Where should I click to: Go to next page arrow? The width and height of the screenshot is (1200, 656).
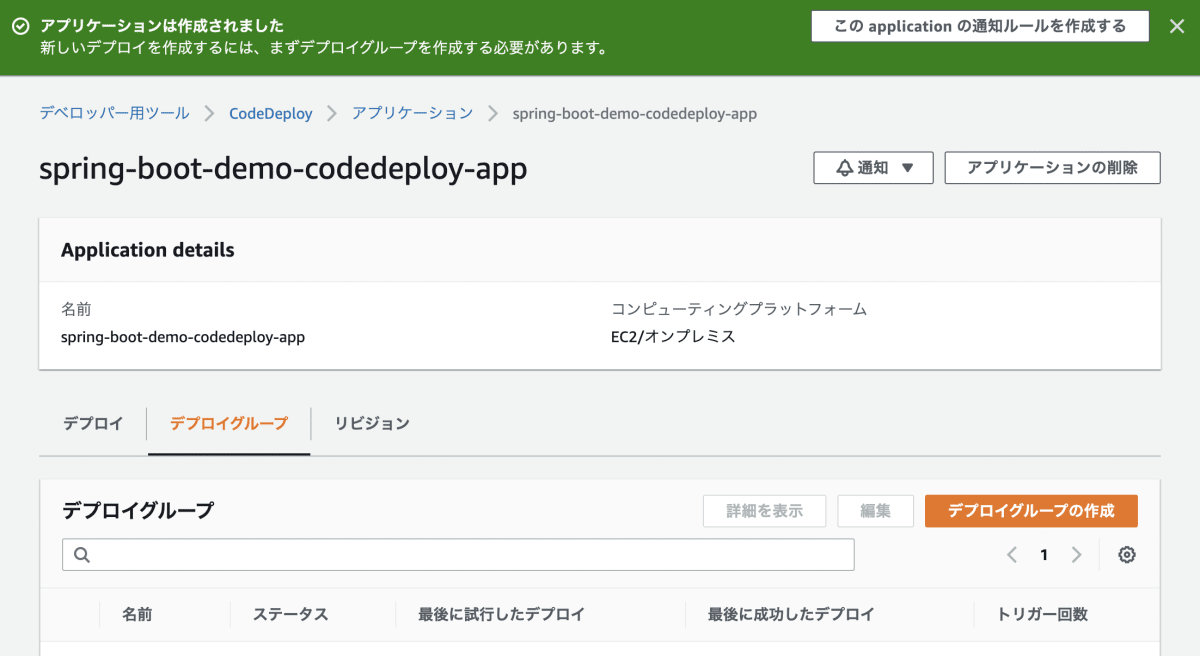1076,555
